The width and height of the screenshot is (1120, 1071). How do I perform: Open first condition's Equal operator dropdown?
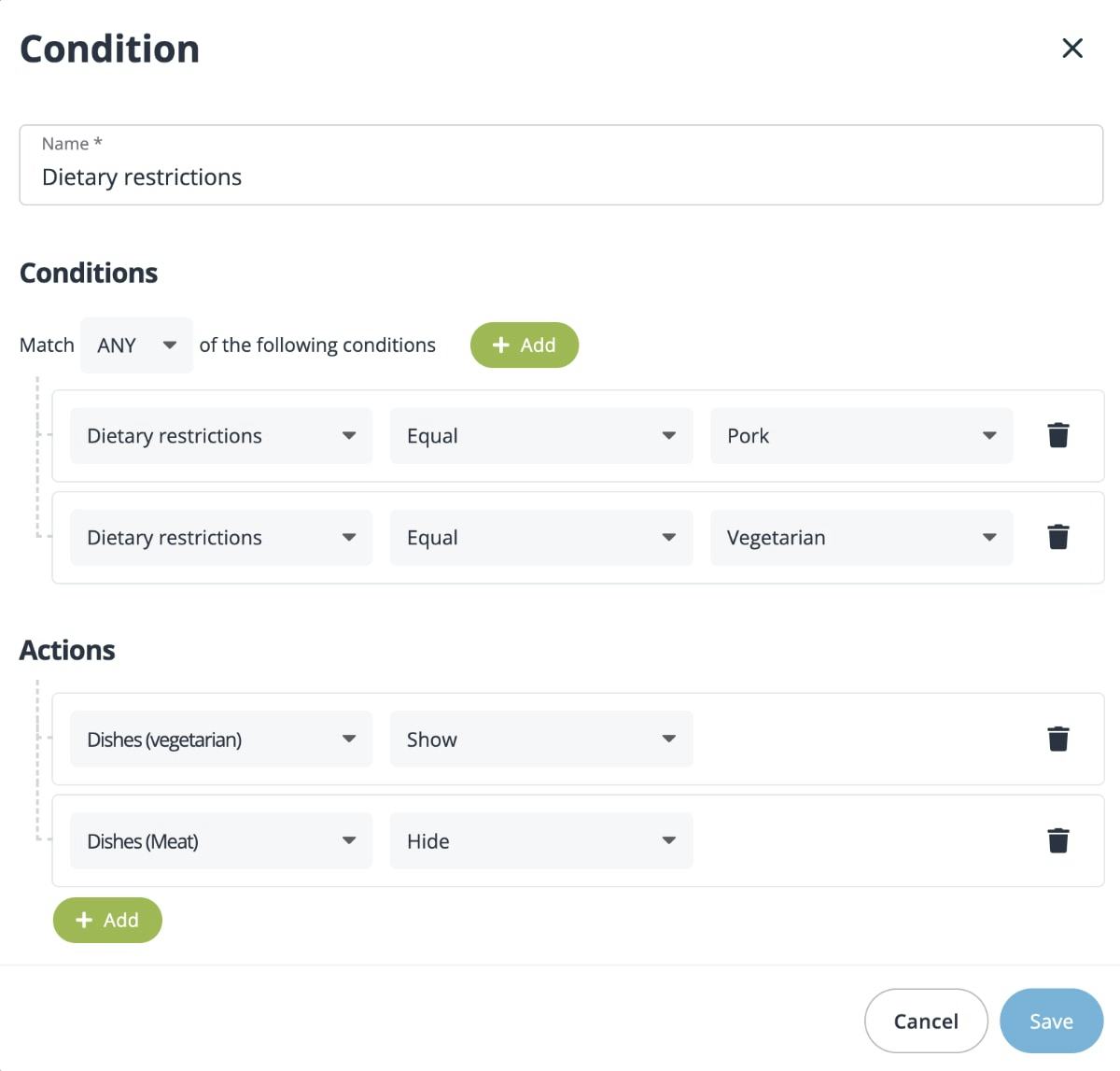click(540, 436)
